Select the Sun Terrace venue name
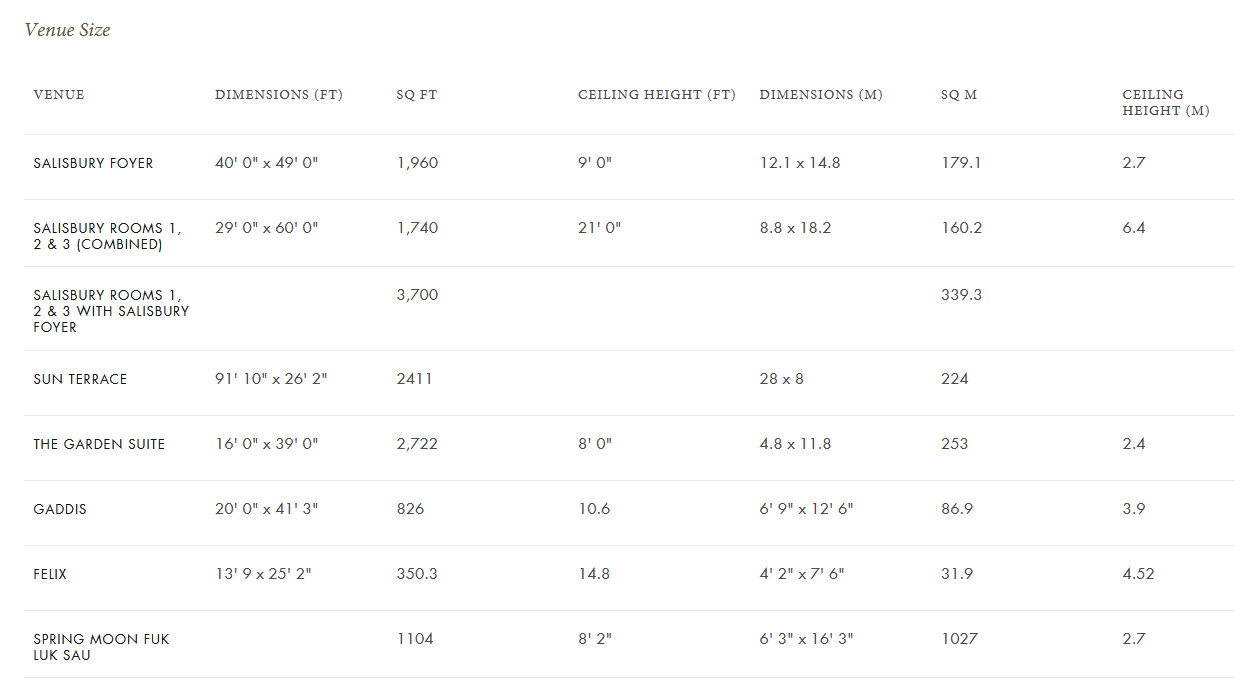The height and width of the screenshot is (700, 1257). pyautogui.click(x=80, y=379)
